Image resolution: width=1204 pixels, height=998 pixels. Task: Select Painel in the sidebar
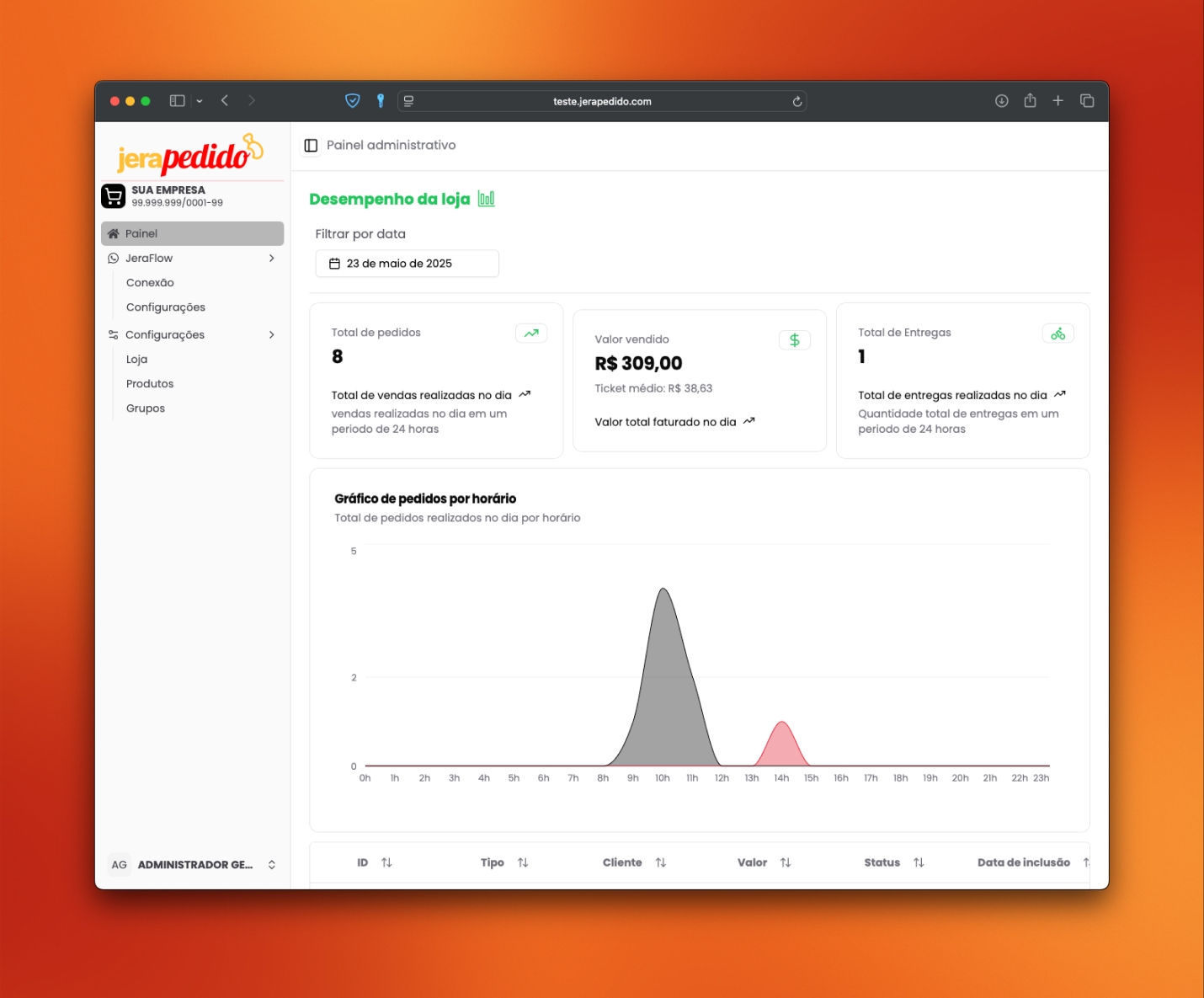(192, 233)
